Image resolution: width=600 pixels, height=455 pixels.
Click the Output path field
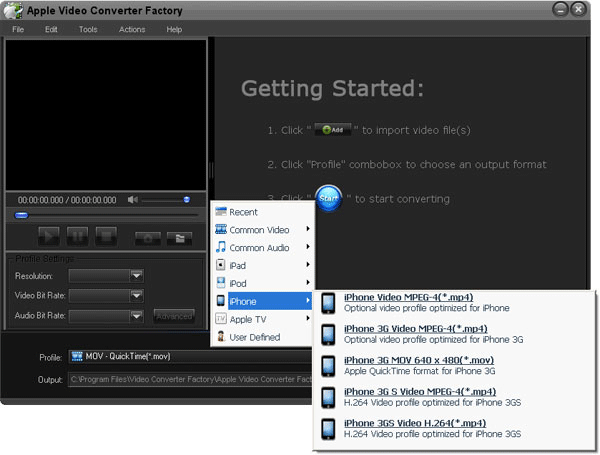coord(190,379)
